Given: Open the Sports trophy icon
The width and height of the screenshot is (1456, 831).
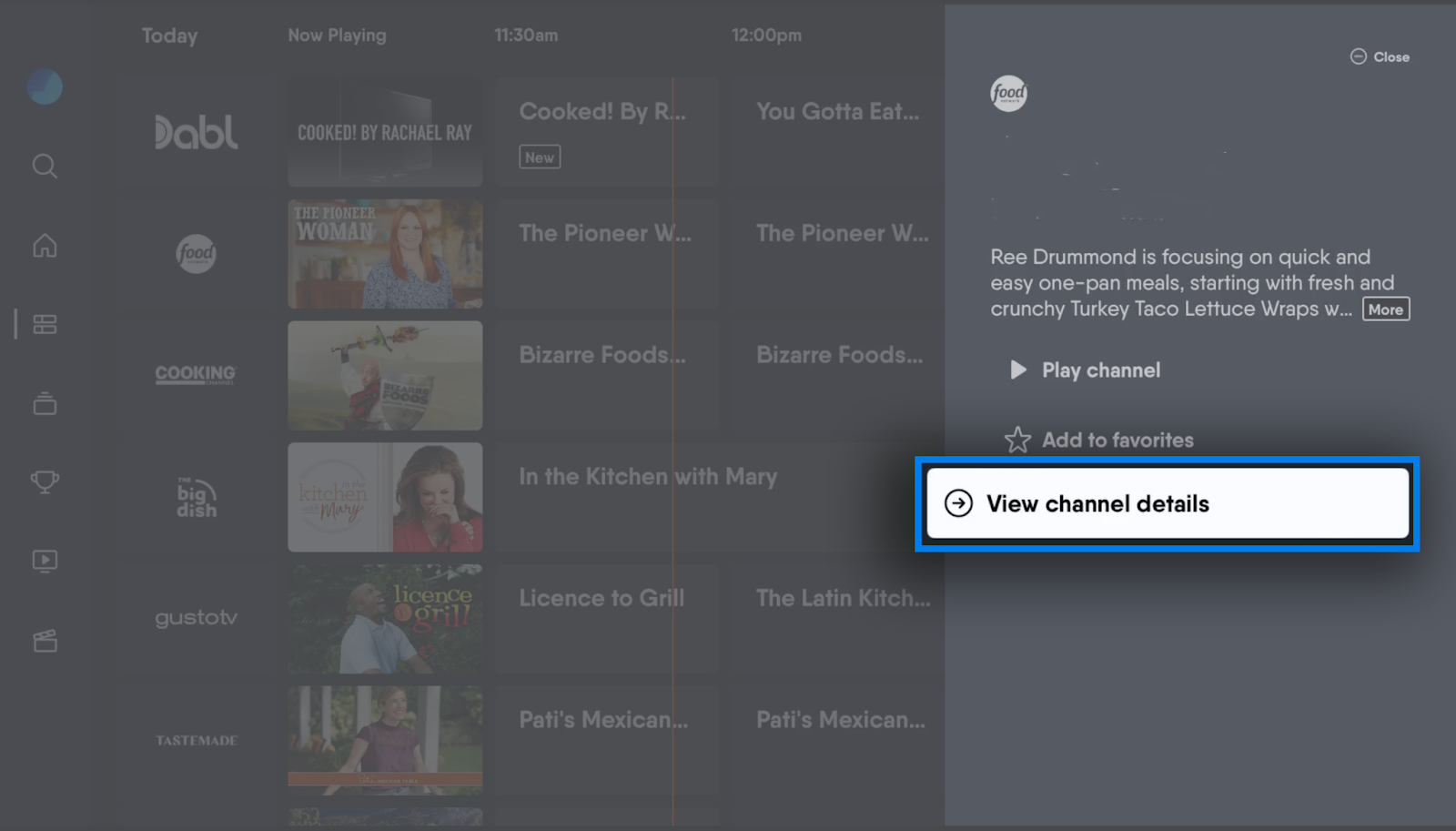Looking at the screenshot, I should pos(43,481).
